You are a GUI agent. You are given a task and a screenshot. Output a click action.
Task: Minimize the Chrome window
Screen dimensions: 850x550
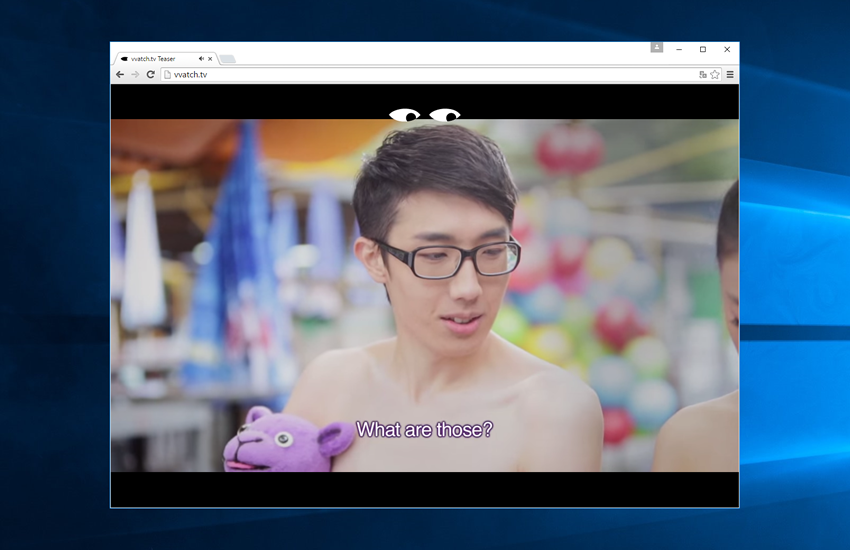tap(679, 49)
